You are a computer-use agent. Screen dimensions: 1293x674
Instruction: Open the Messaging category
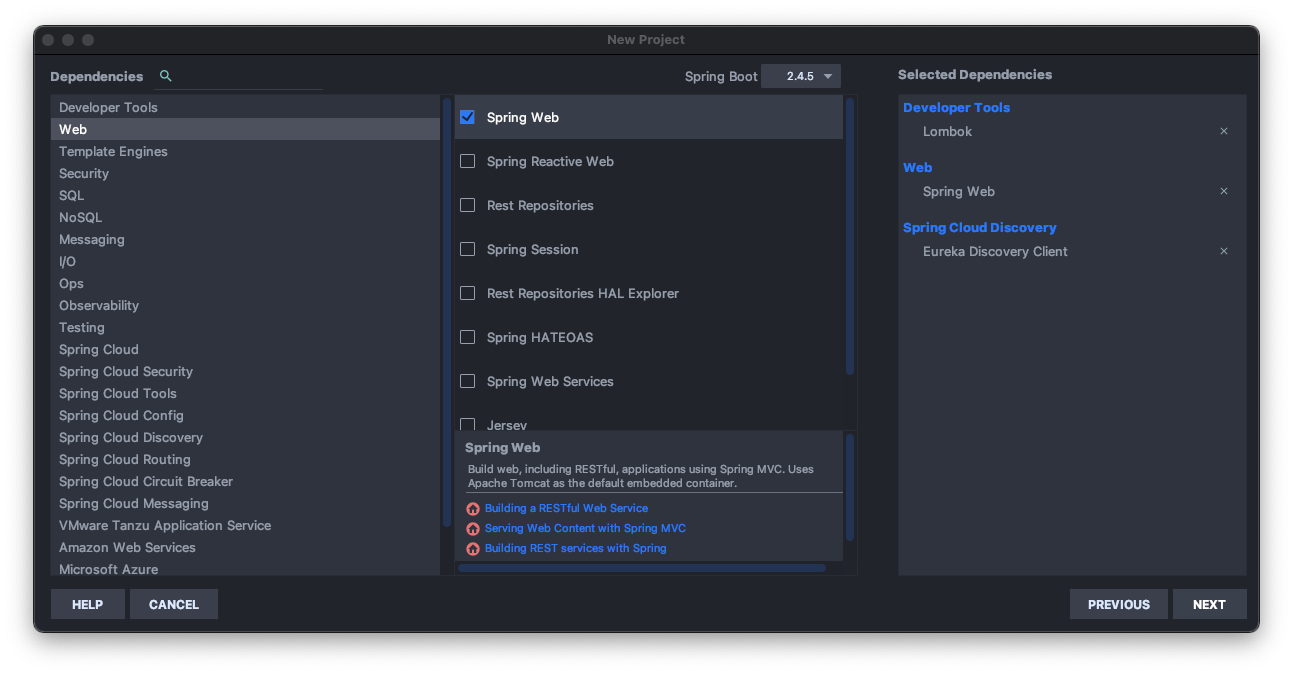[245, 239]
